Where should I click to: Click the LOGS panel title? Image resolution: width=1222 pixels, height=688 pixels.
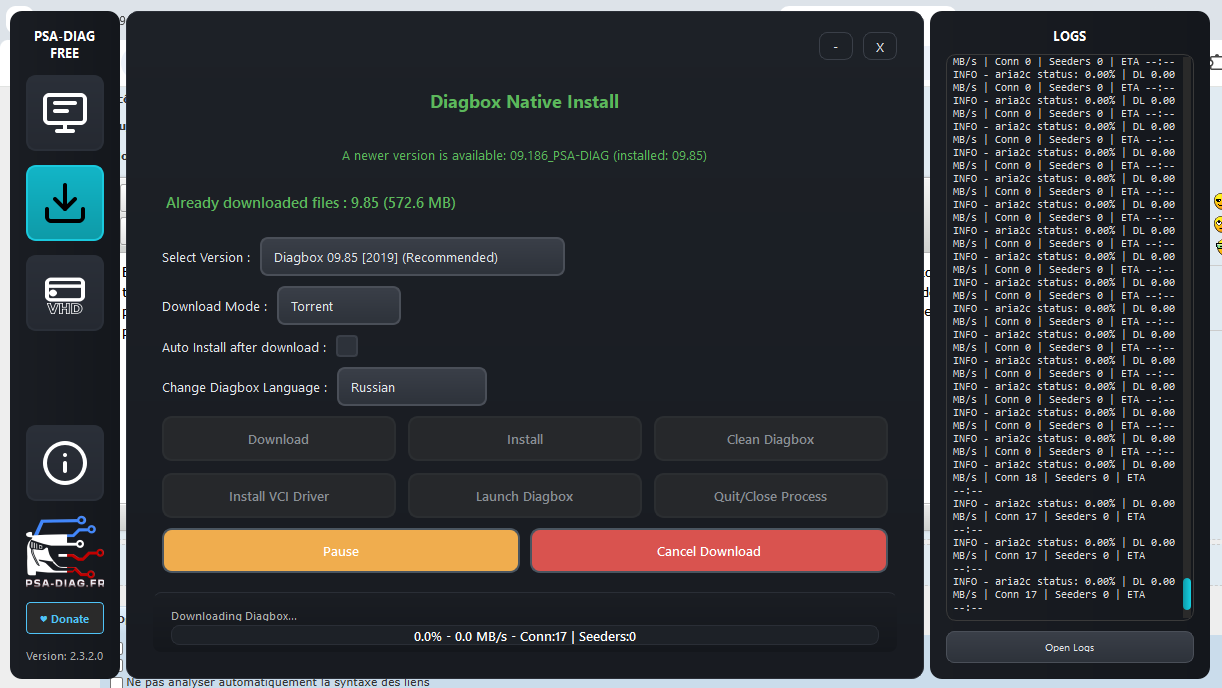[1070, 36]
